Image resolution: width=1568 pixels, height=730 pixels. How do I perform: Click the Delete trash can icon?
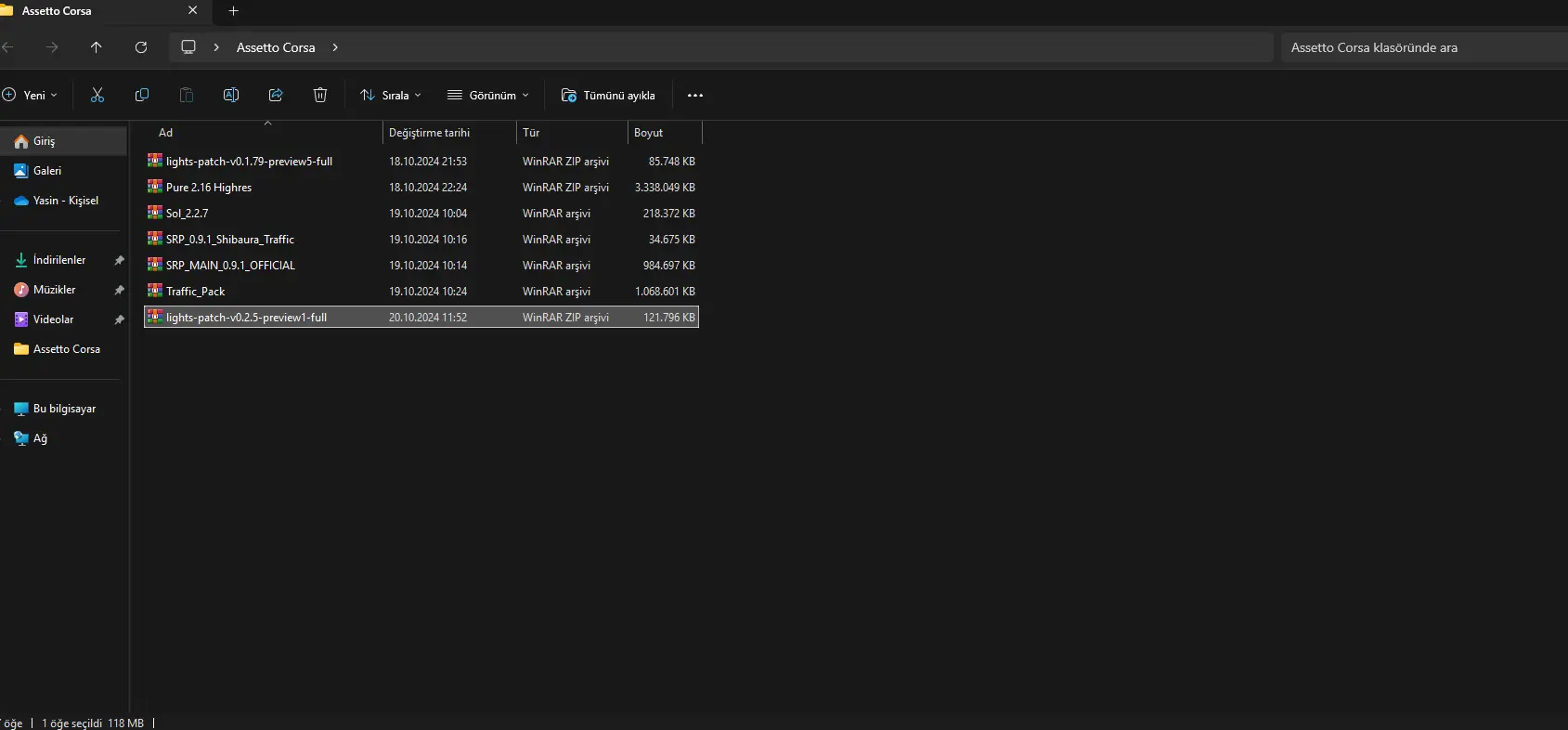pyautogui.click(x=320, y=95)
